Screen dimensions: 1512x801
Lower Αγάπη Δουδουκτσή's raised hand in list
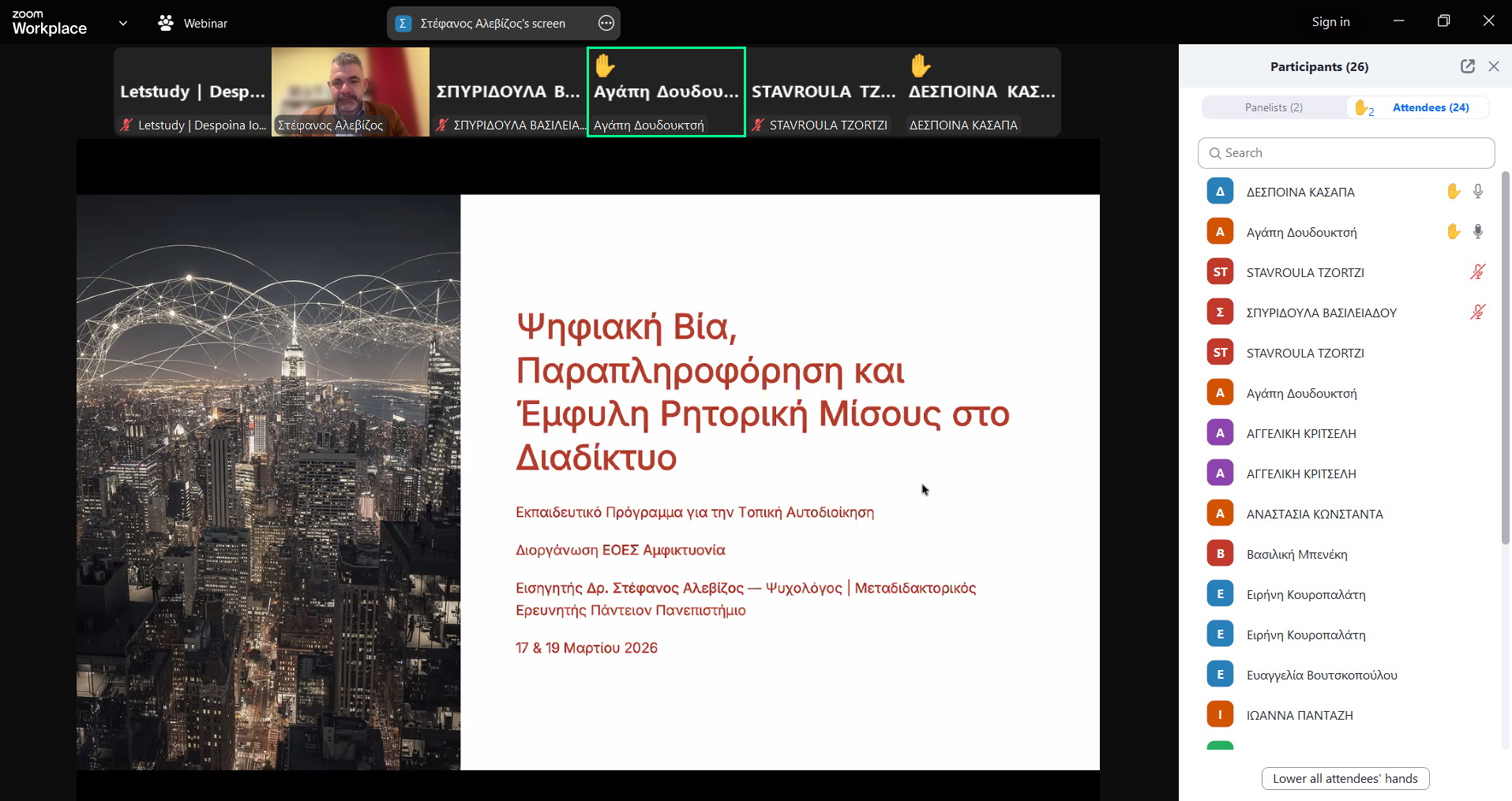(1453, 232)
